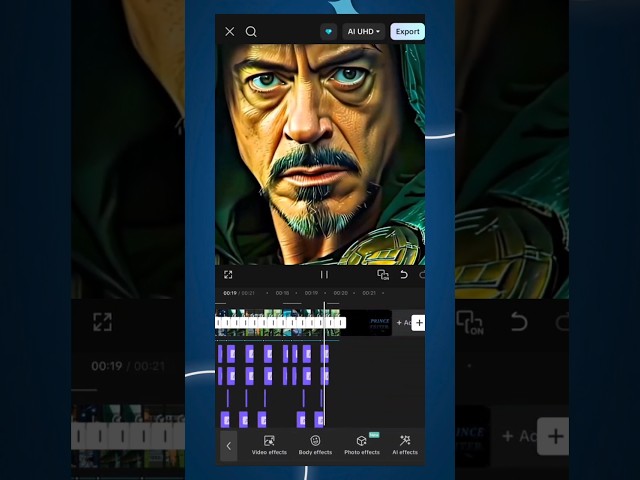Screen dimensions: 640x480
Task: Click the 00:21 ruler mark
Action: (369, 293)
